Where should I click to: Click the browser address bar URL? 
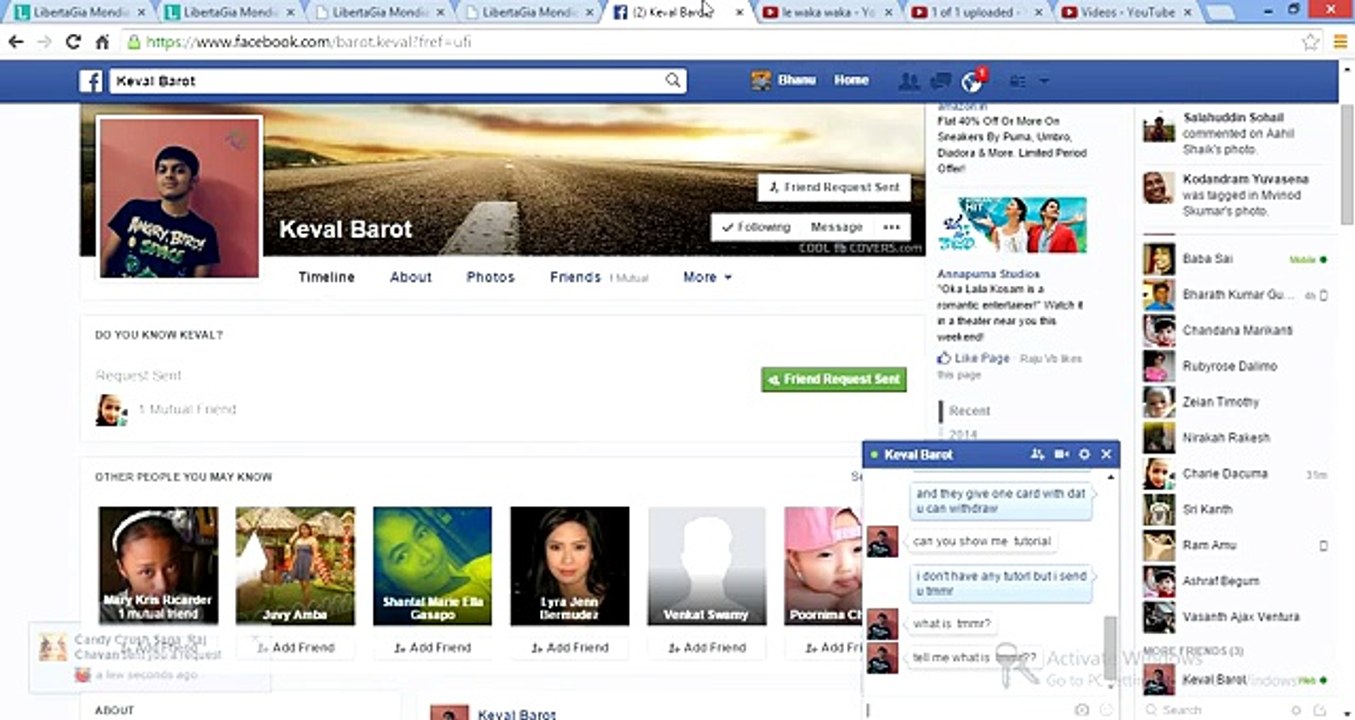pyautogui.click(x=309, y=42)
